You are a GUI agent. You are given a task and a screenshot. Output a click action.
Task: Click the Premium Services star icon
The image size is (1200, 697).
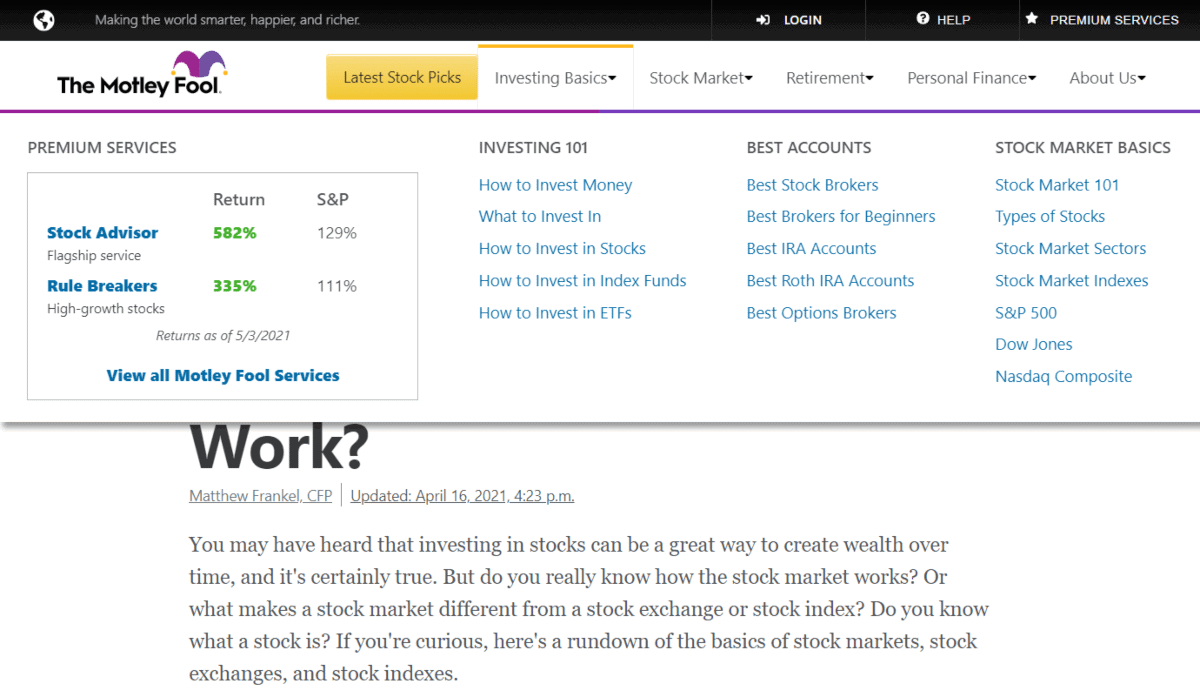tap(1031, 19)
